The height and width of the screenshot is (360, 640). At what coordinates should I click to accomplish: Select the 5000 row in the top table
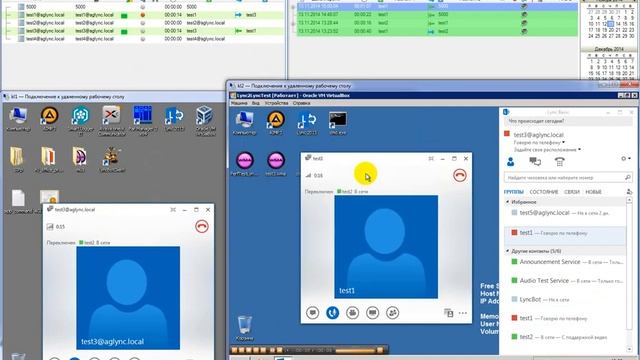143,7
